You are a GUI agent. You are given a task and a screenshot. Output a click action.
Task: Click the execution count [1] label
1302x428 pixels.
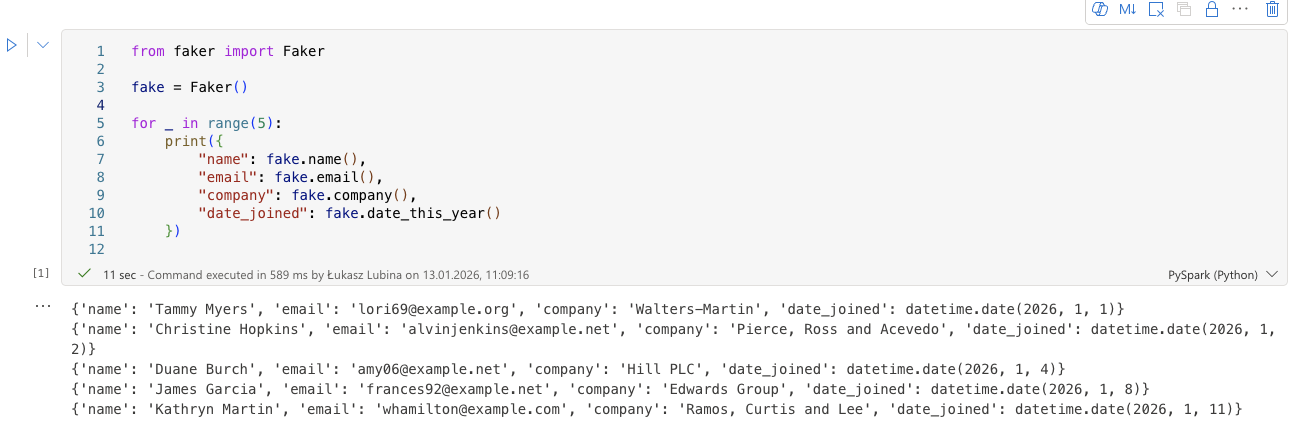tap(41, 273)
